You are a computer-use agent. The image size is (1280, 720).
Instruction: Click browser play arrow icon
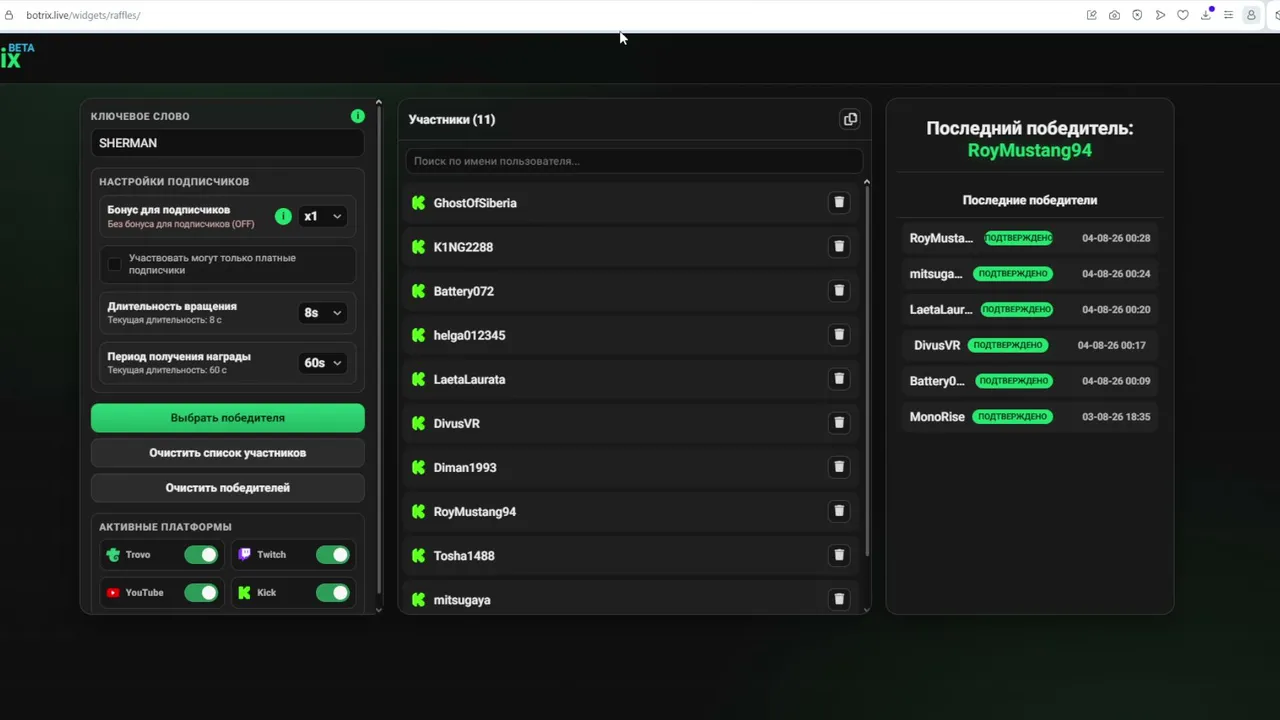1160,15
